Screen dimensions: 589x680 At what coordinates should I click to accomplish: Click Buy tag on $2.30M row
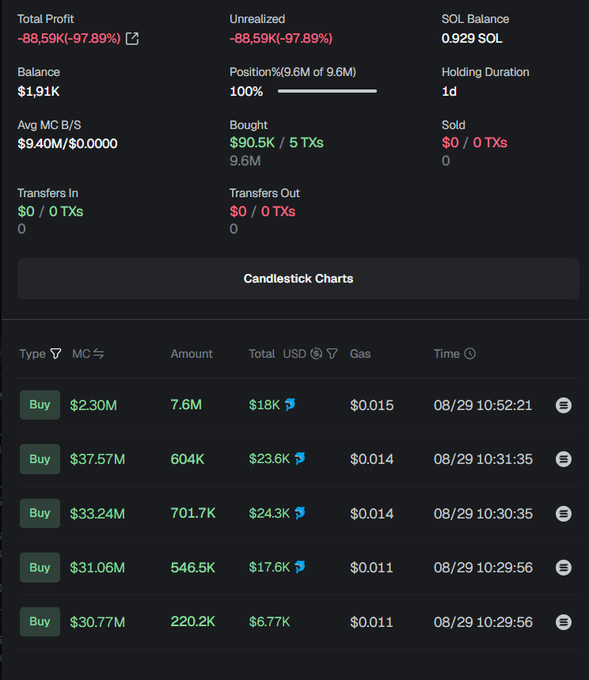40,405
